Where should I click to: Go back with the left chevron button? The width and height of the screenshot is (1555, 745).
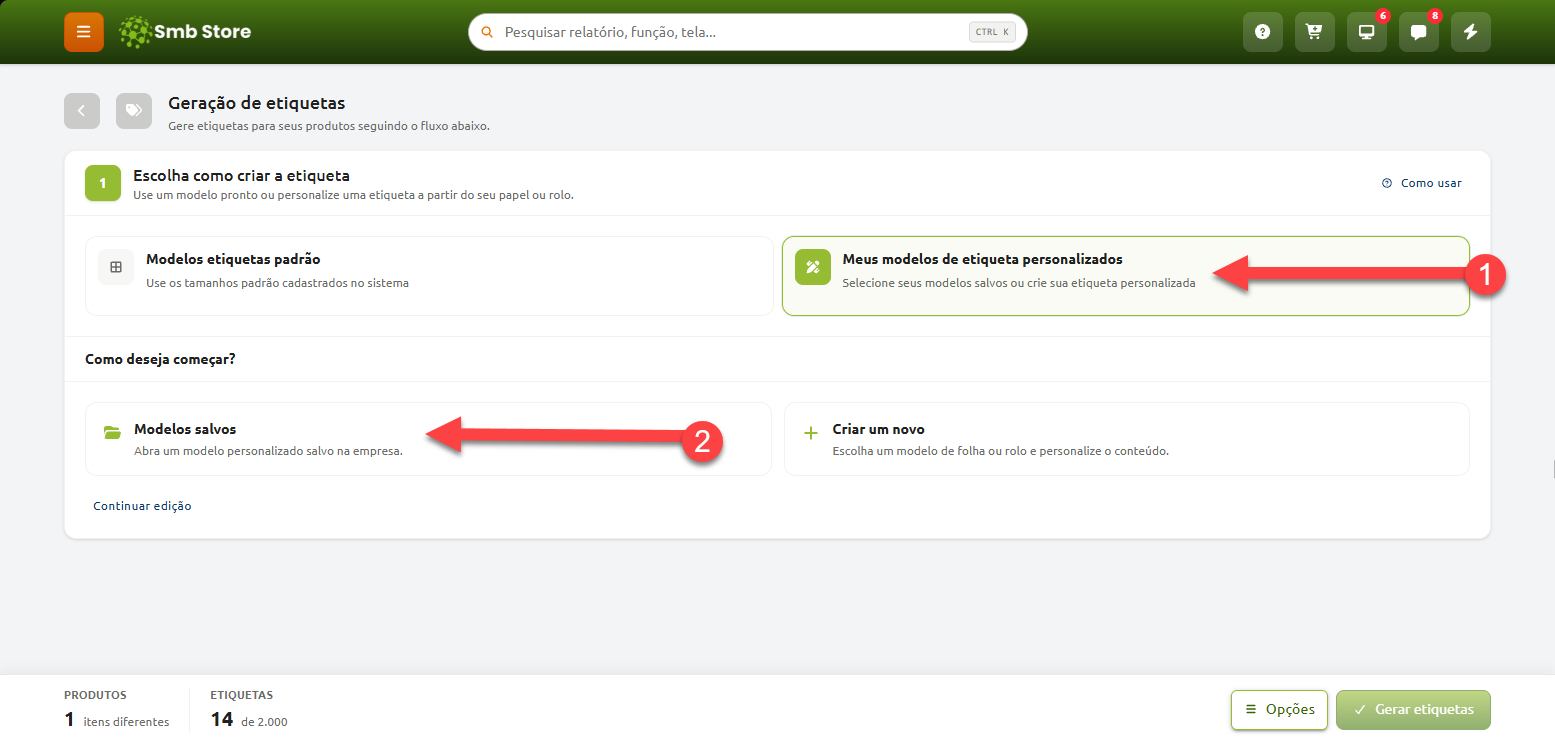coord(82,111)
